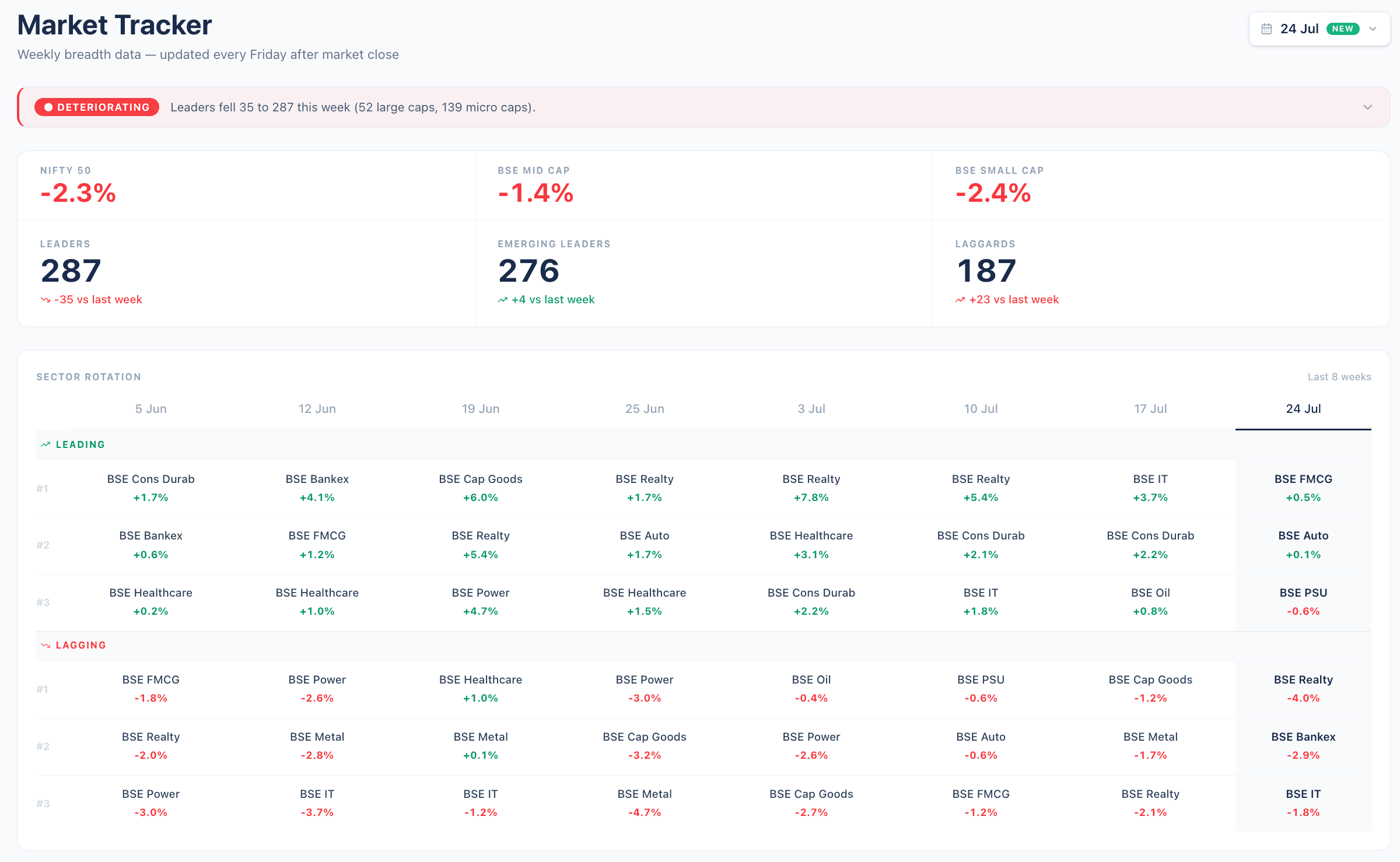Click BSE Oil -0.4% cell
Image resolution: width=1400 pixels, height=862 pixels.
[x=811, y=689]
